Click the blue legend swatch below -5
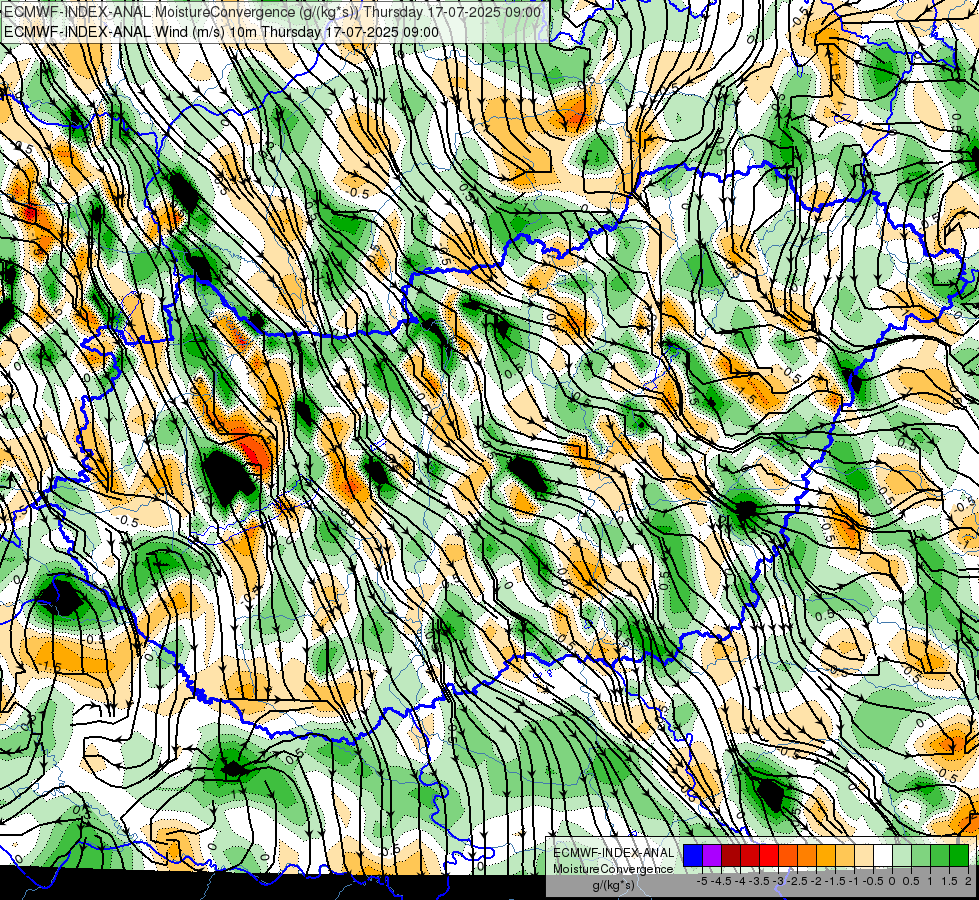This screenshot has width=979, height=900. pyautogui.click(x=693, y=856)
